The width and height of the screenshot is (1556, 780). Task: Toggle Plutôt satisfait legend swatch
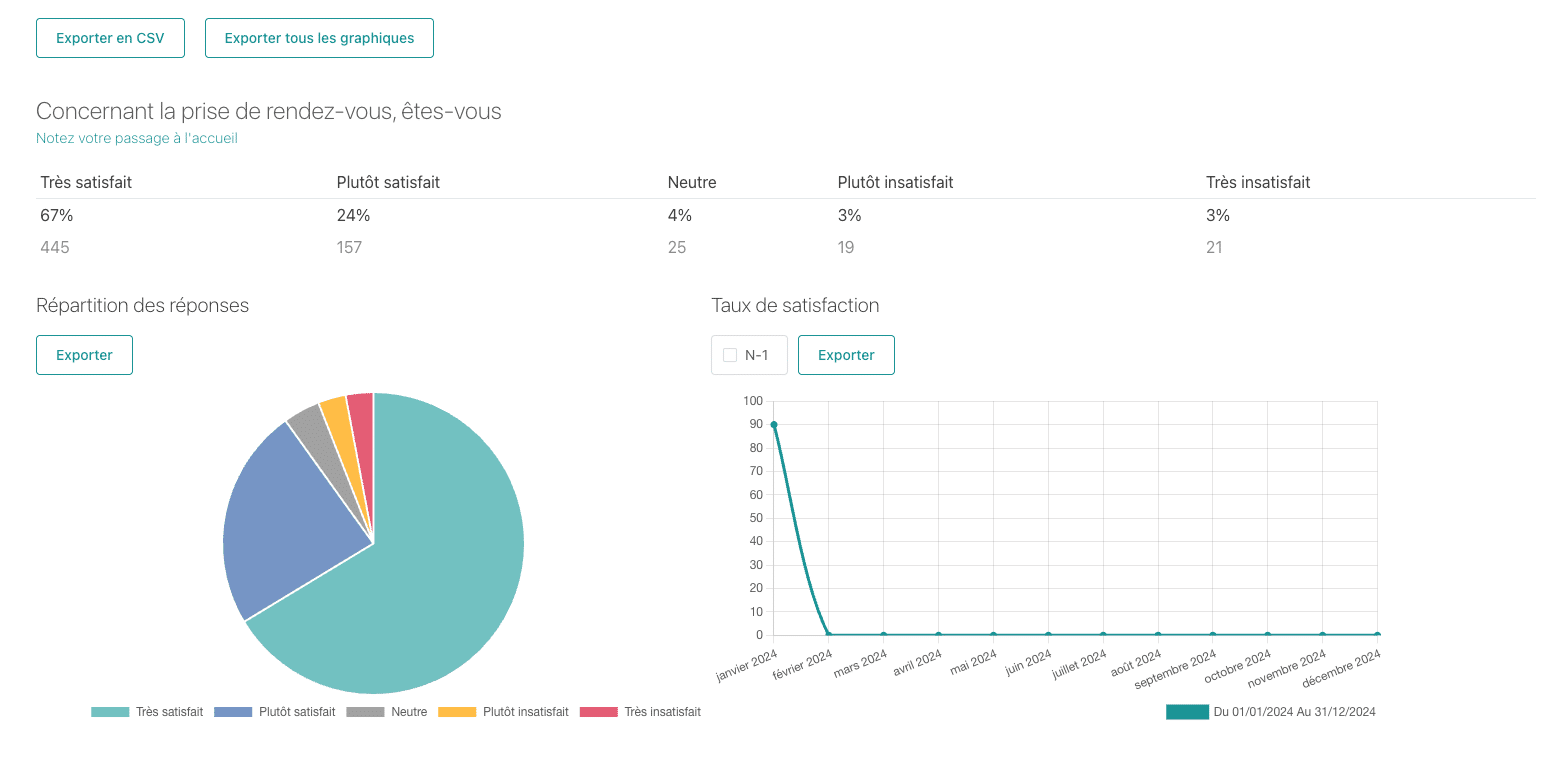click(233, 712)
